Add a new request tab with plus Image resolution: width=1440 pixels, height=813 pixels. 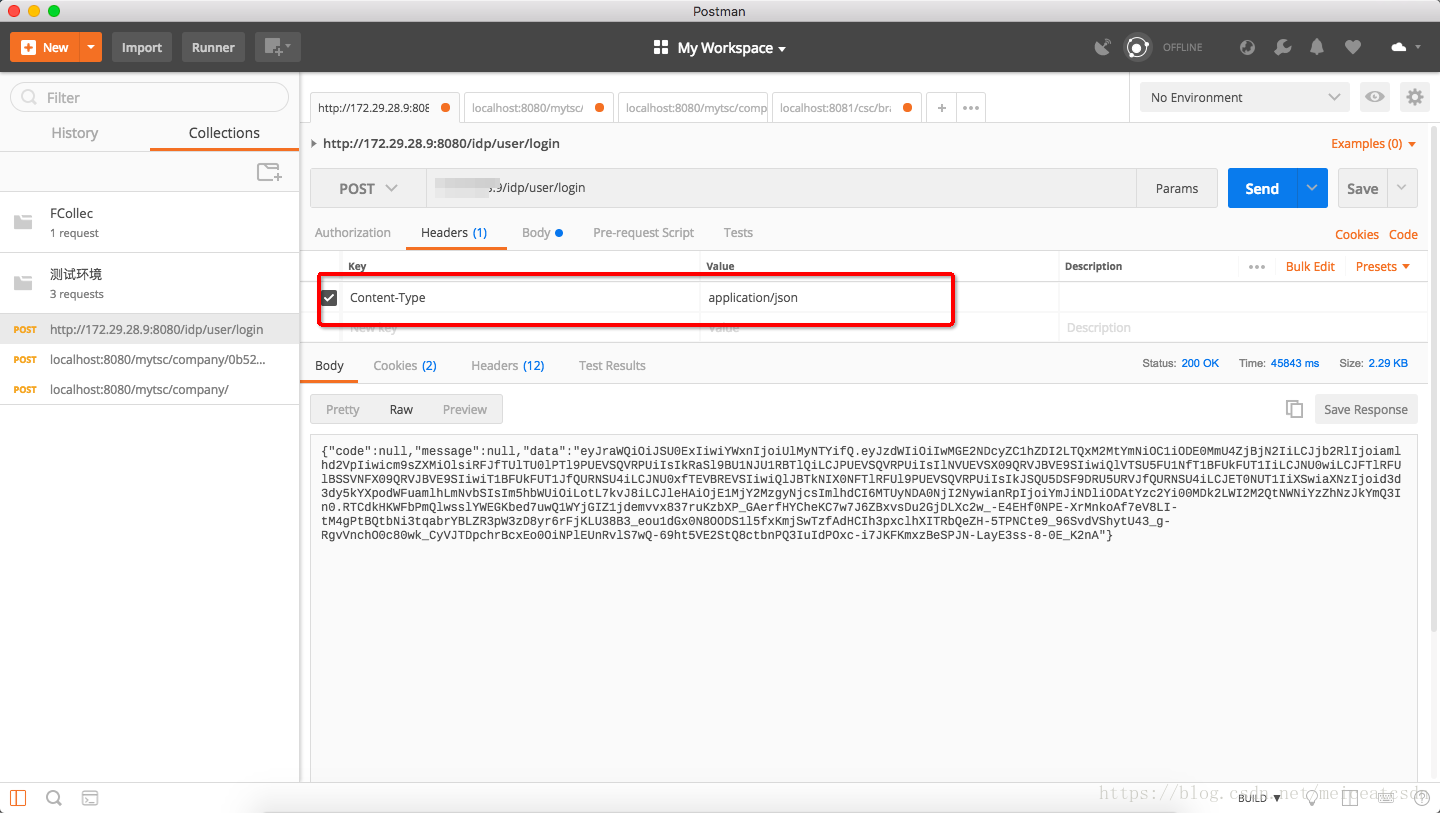tap(942, 108)
